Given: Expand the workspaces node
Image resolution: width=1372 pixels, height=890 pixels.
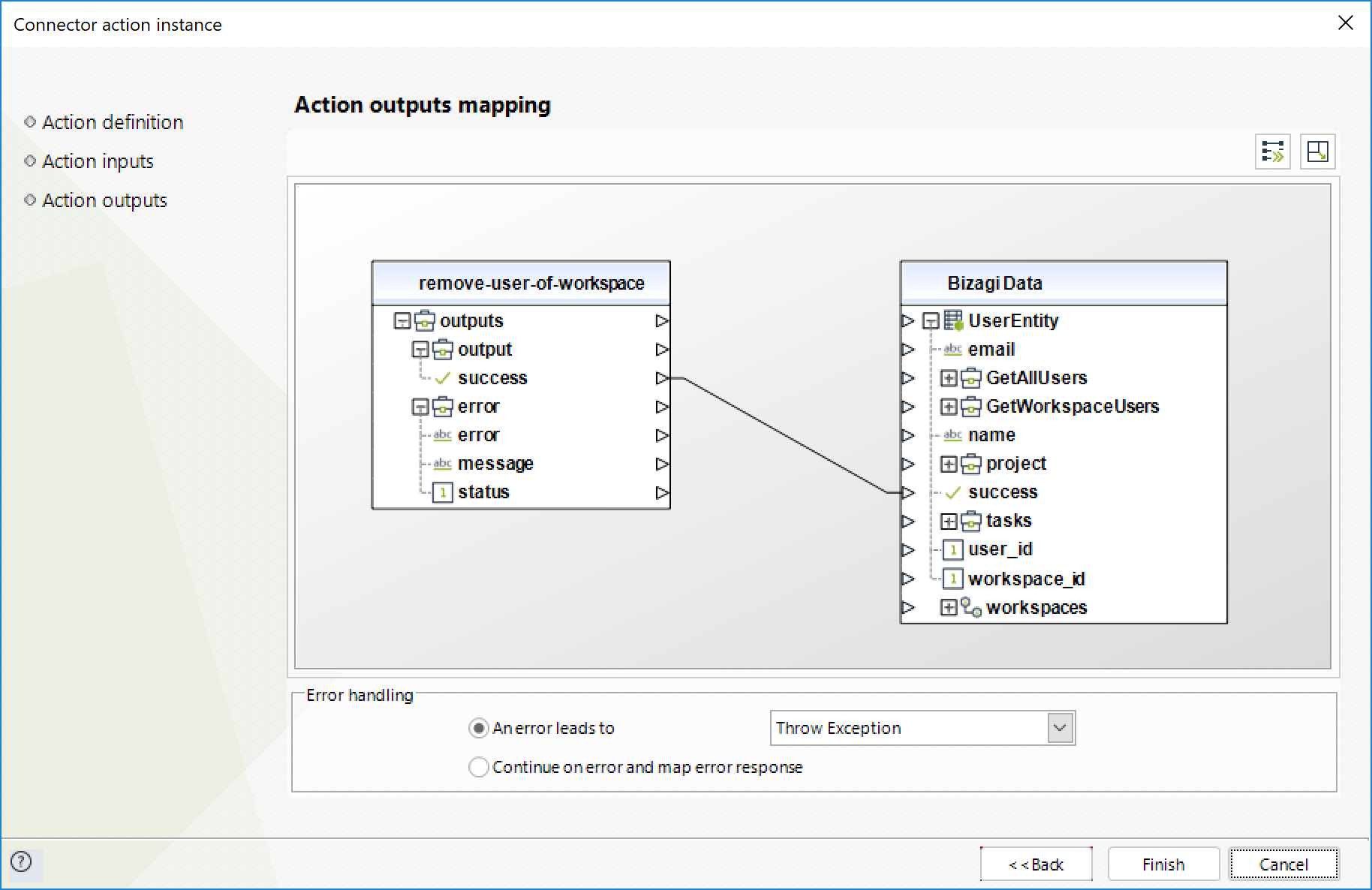Looking at the screenshot, I should [949, 607].
